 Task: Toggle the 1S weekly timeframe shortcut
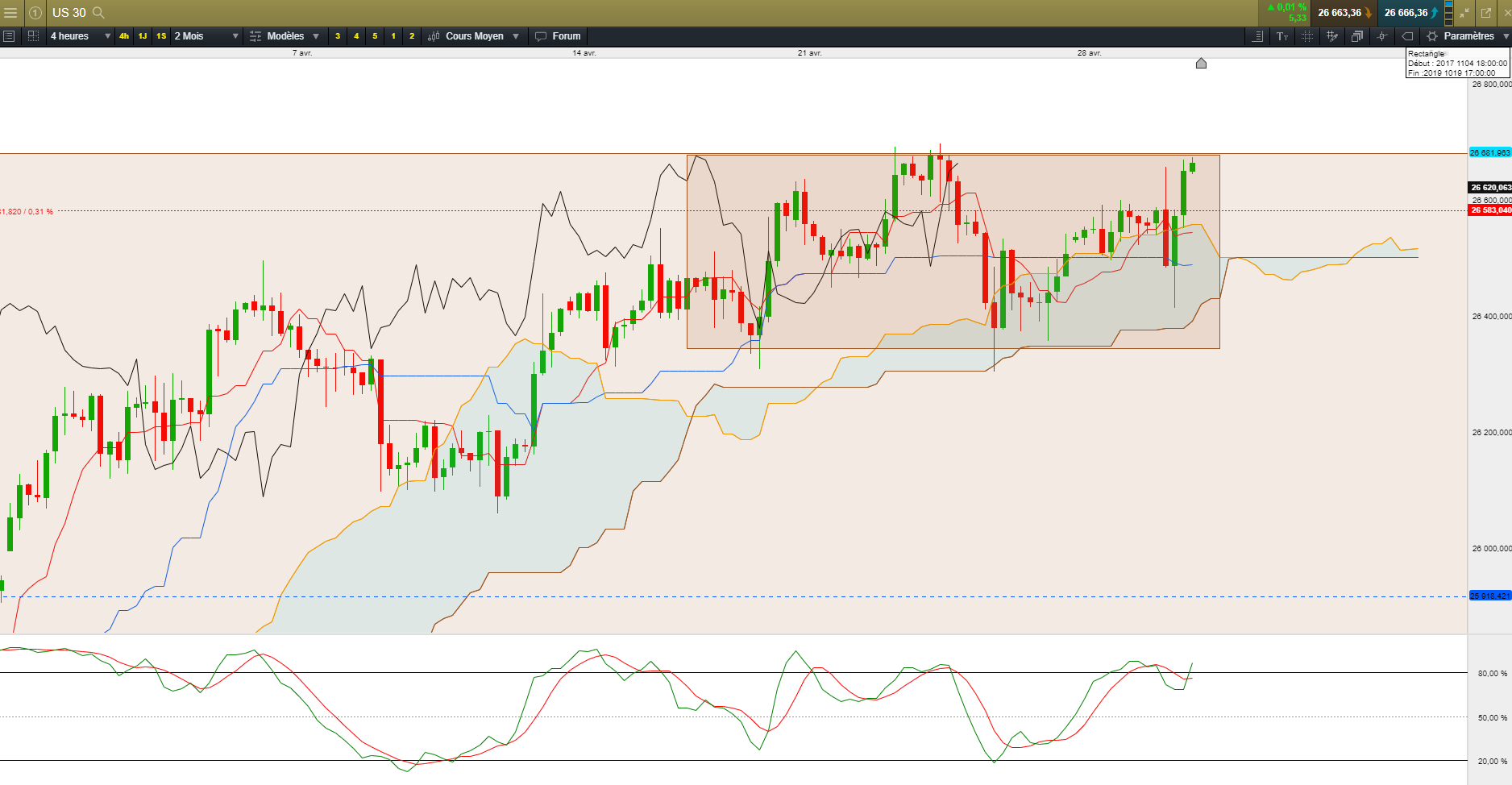[x=161, y=36]
